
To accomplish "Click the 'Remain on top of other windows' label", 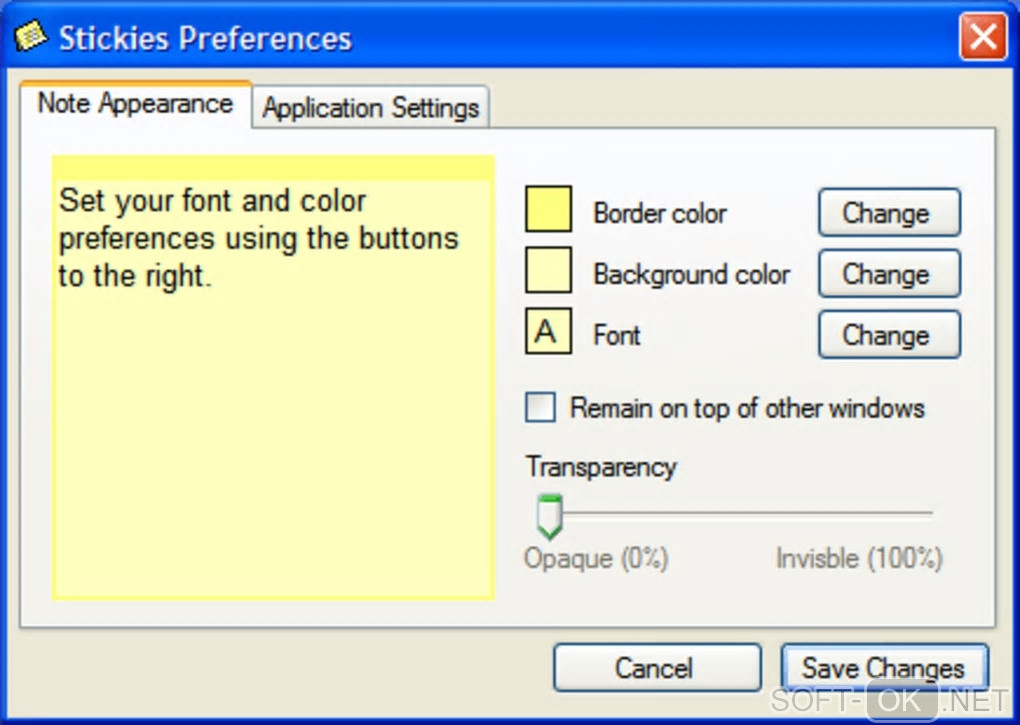I will (x=747, y=408).
